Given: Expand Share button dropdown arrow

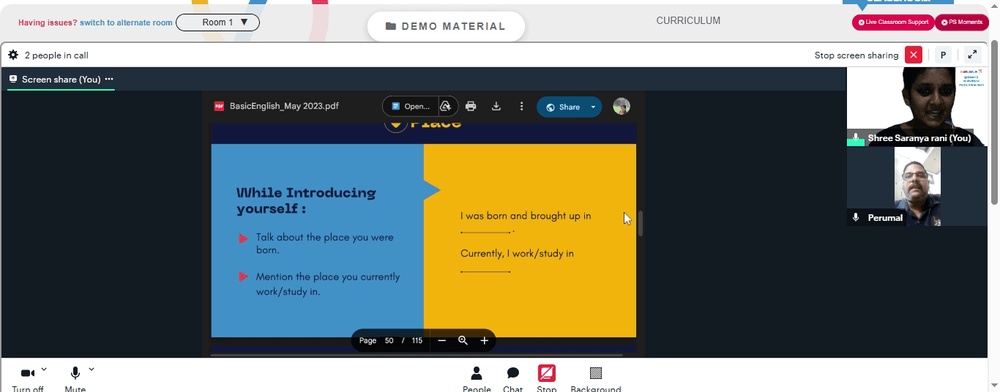Looking at the screenshot, I should coord(594,107).
